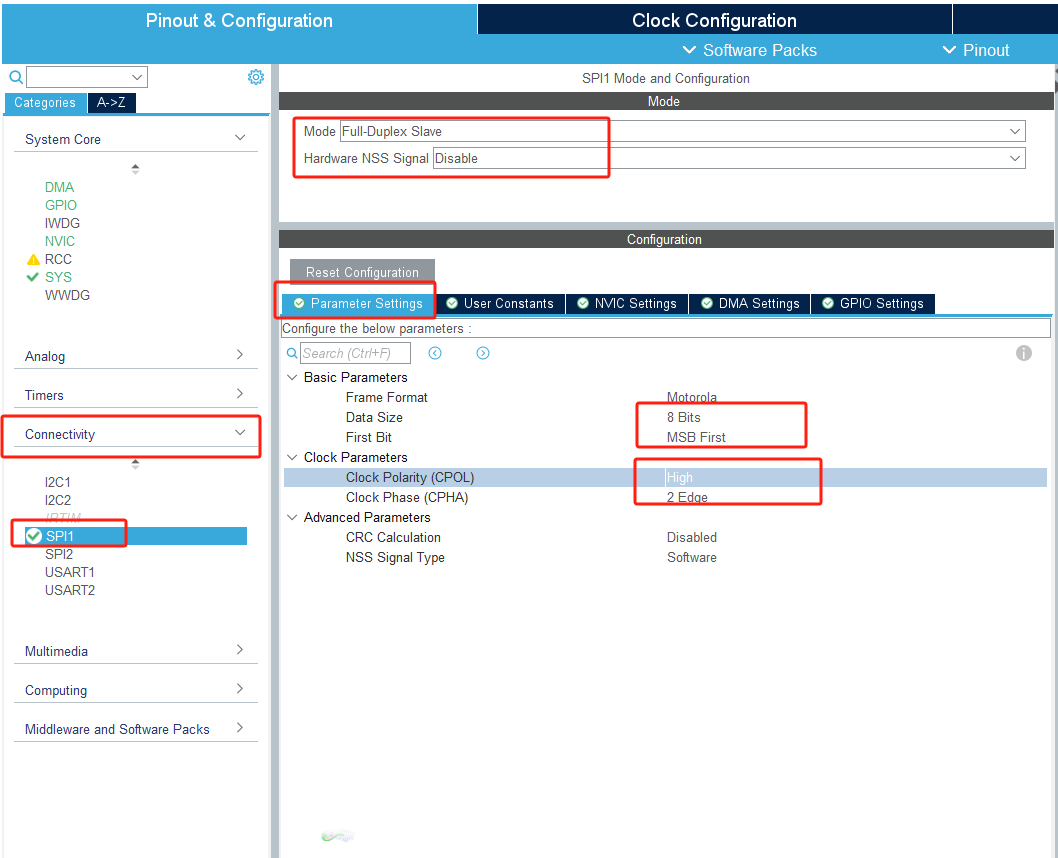Viewport: 1058px width, 858px height.
Task: Click the NSS Signal Type Software value
Action: click(692, 558)
